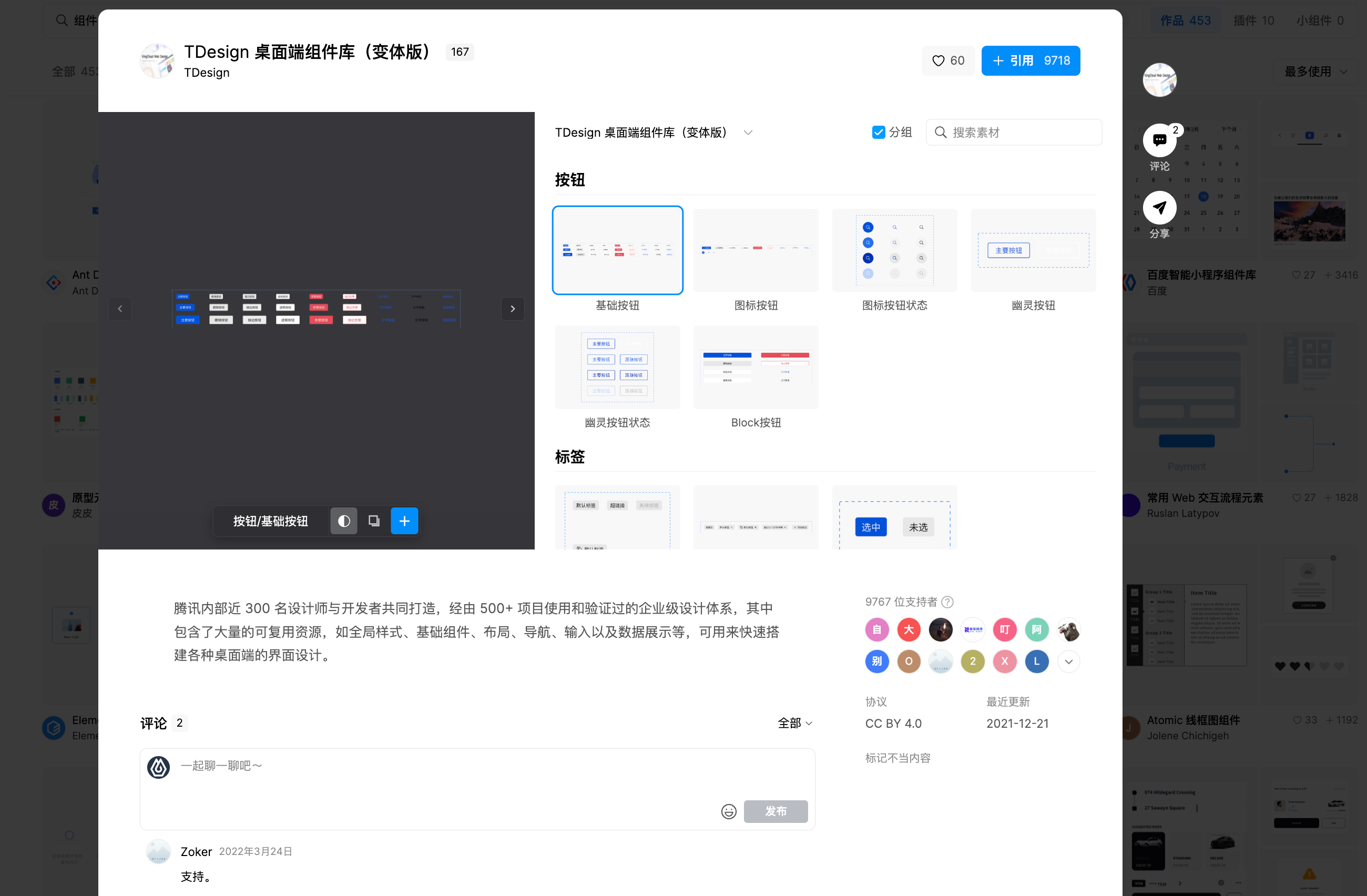Click the 发布 publish button
1367x896 pixels.
click(776, 811)
